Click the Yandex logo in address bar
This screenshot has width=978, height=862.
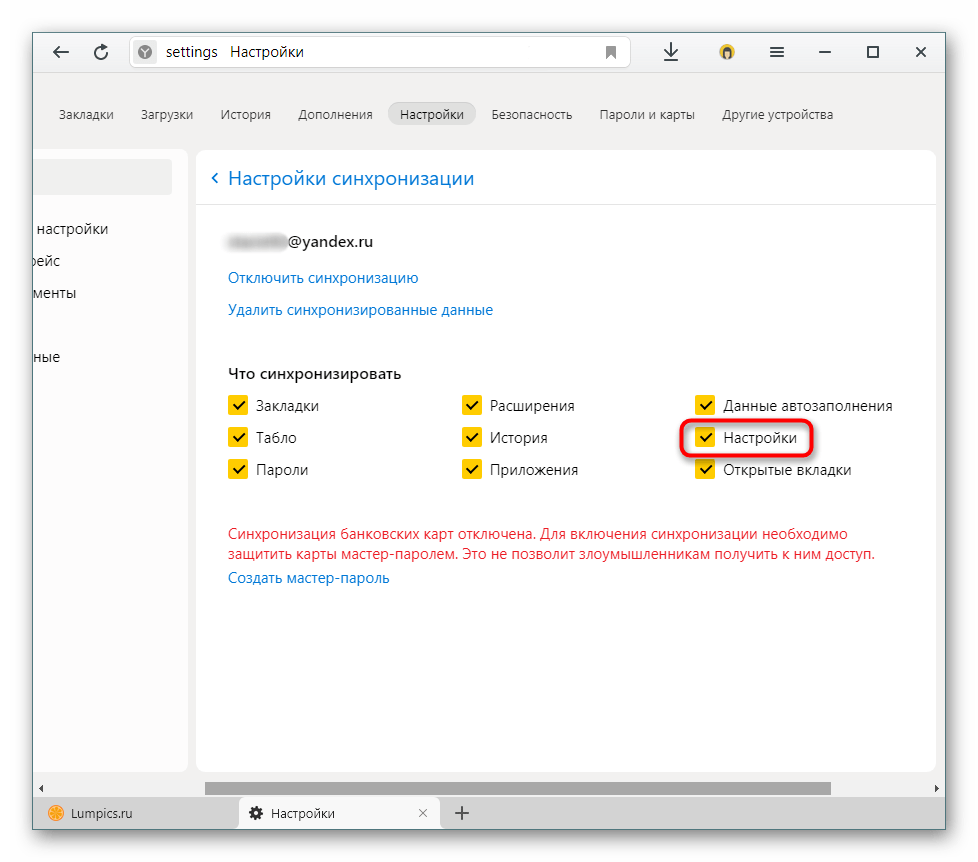[145, 52]
